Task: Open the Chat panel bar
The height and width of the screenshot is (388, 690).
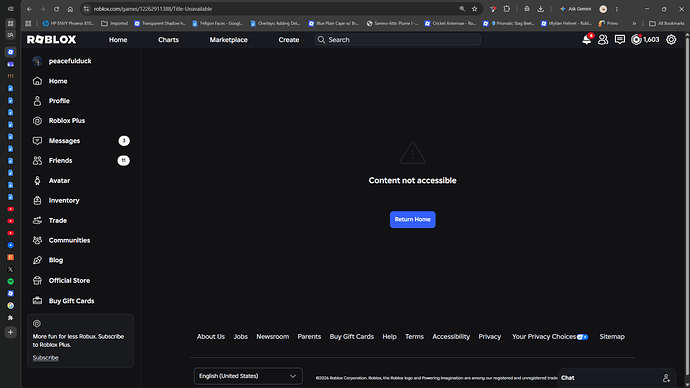Action: tap(616, 378)
